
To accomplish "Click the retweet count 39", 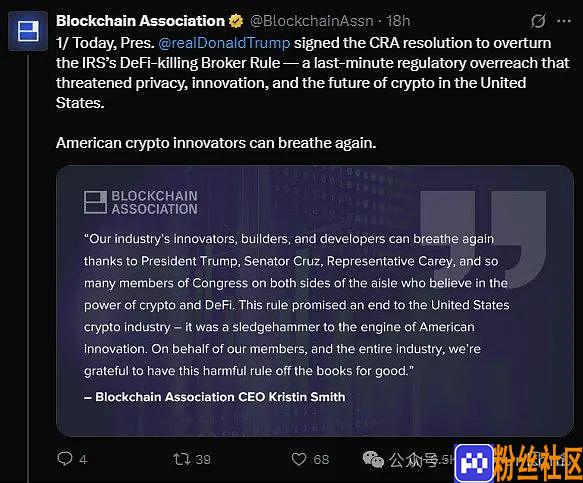I will click(203, 460).
